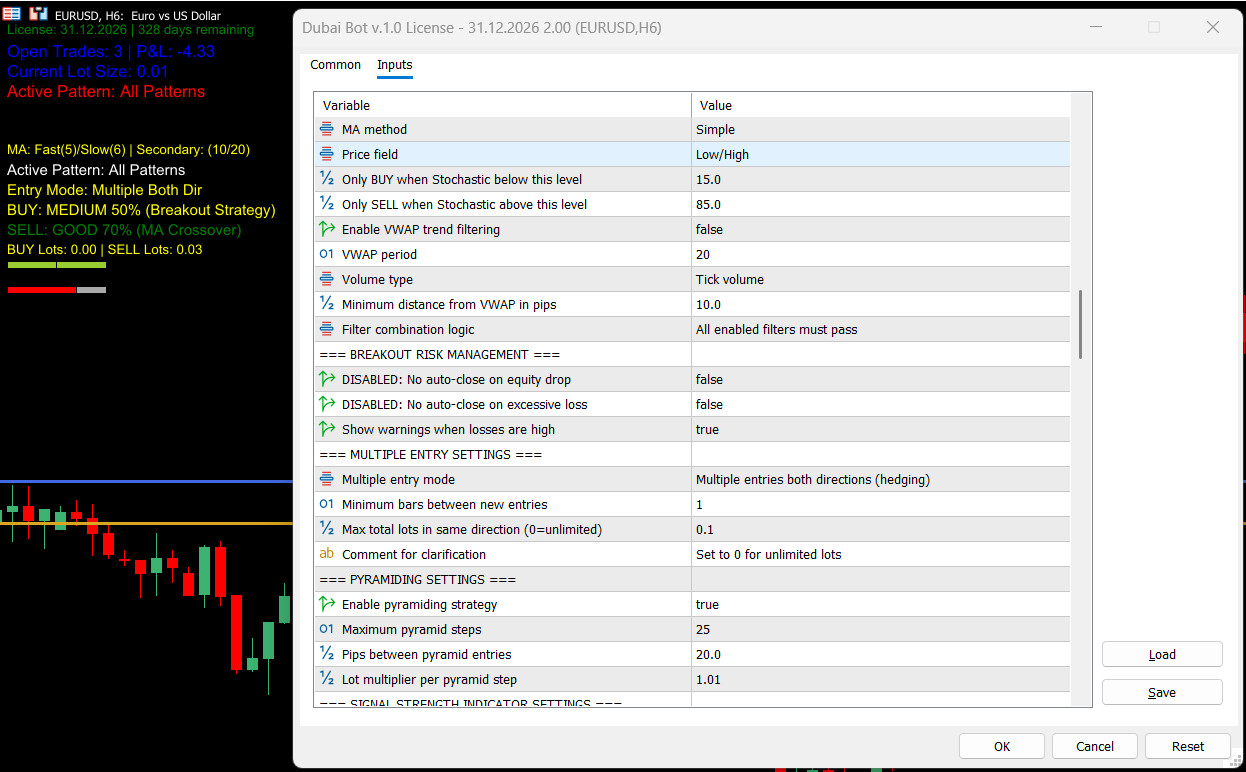1246x772 pixels.
Task: Click double icon beside Only BUY when Stochastic
Action: pos(327,179)
